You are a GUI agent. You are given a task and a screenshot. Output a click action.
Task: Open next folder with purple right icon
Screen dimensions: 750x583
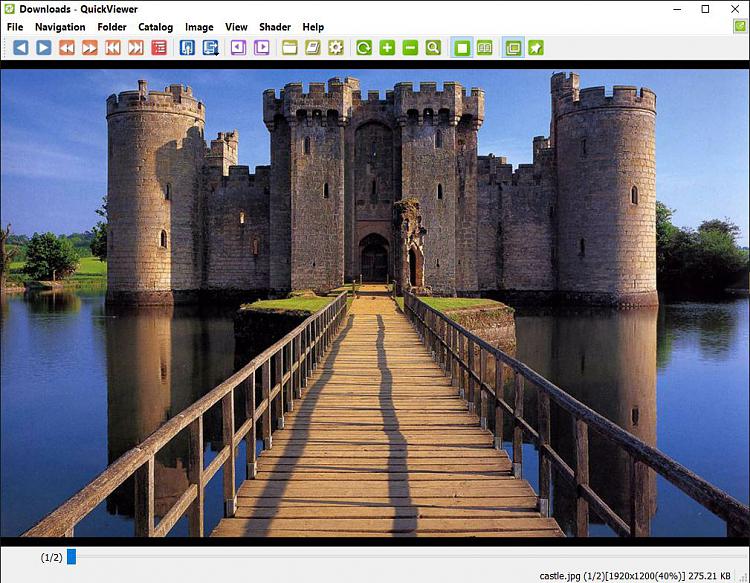click(261, 48)
